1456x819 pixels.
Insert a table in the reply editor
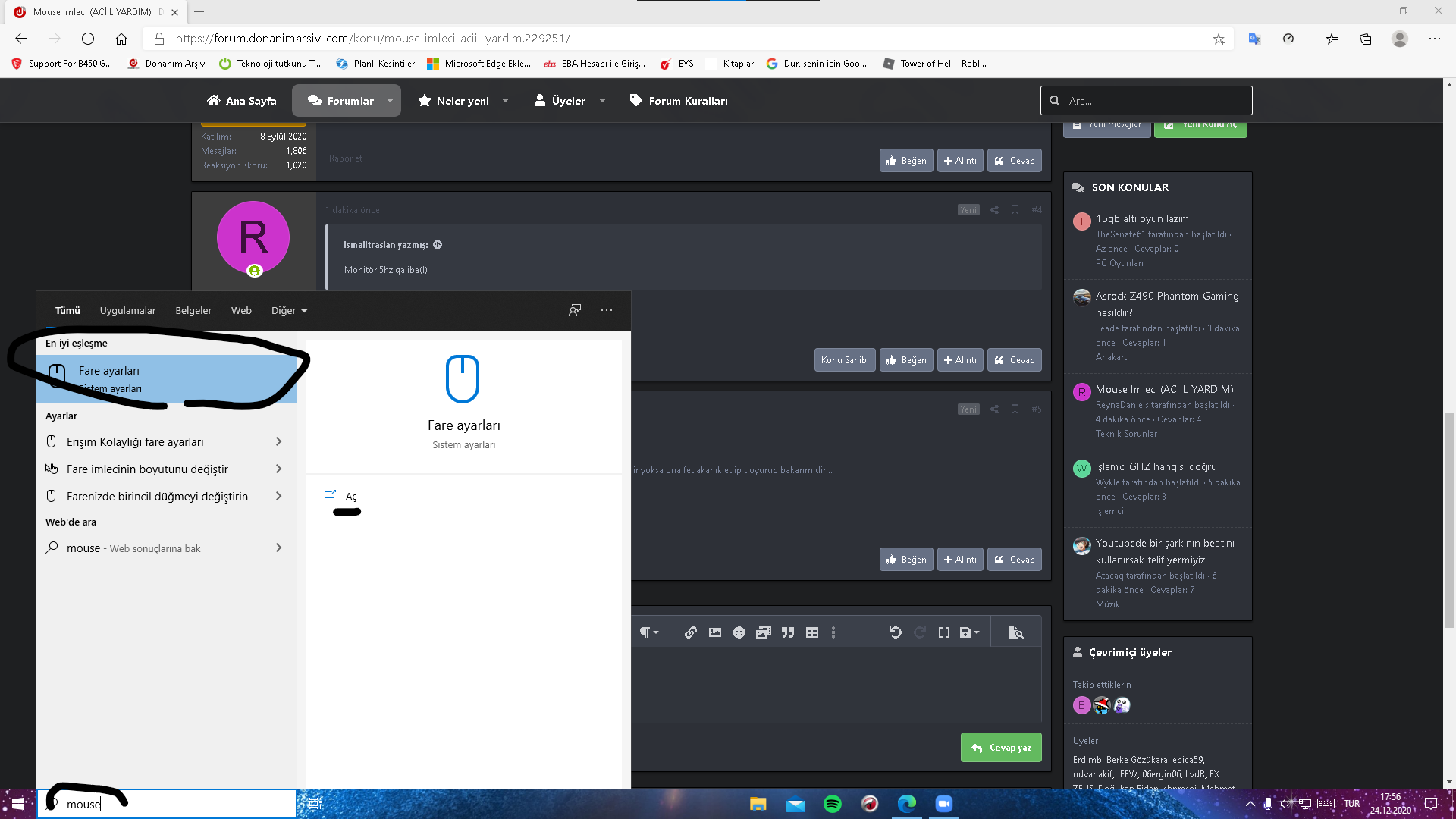point(812,632)
